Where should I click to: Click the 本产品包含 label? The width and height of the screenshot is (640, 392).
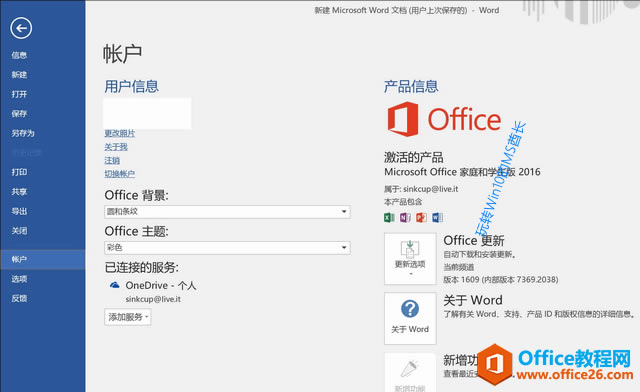[x=403, y=202]
